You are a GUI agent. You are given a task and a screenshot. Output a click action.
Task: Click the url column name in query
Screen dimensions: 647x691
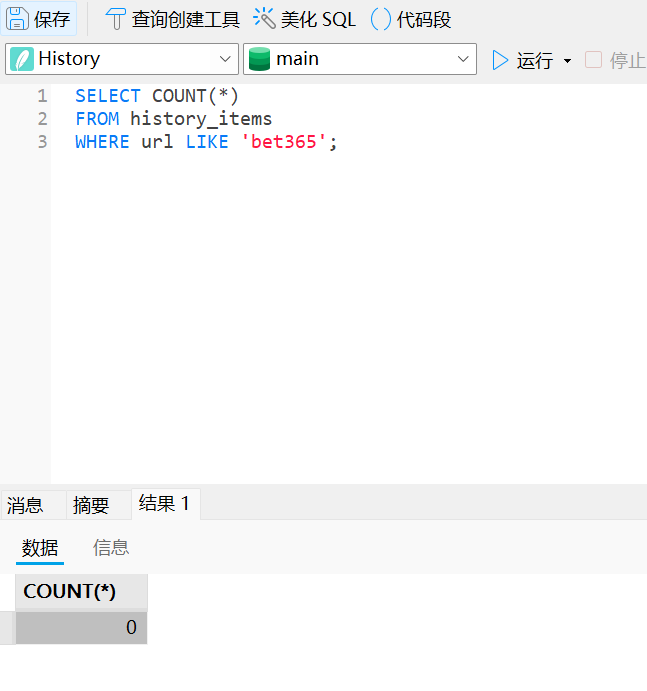(157, 142)
